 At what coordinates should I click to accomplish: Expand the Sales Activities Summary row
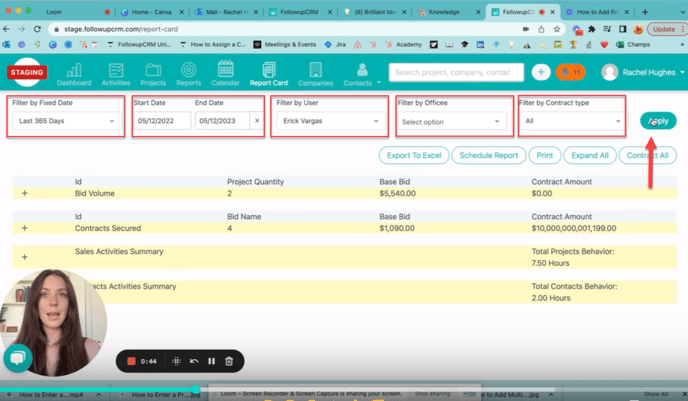tap(25, 257)
